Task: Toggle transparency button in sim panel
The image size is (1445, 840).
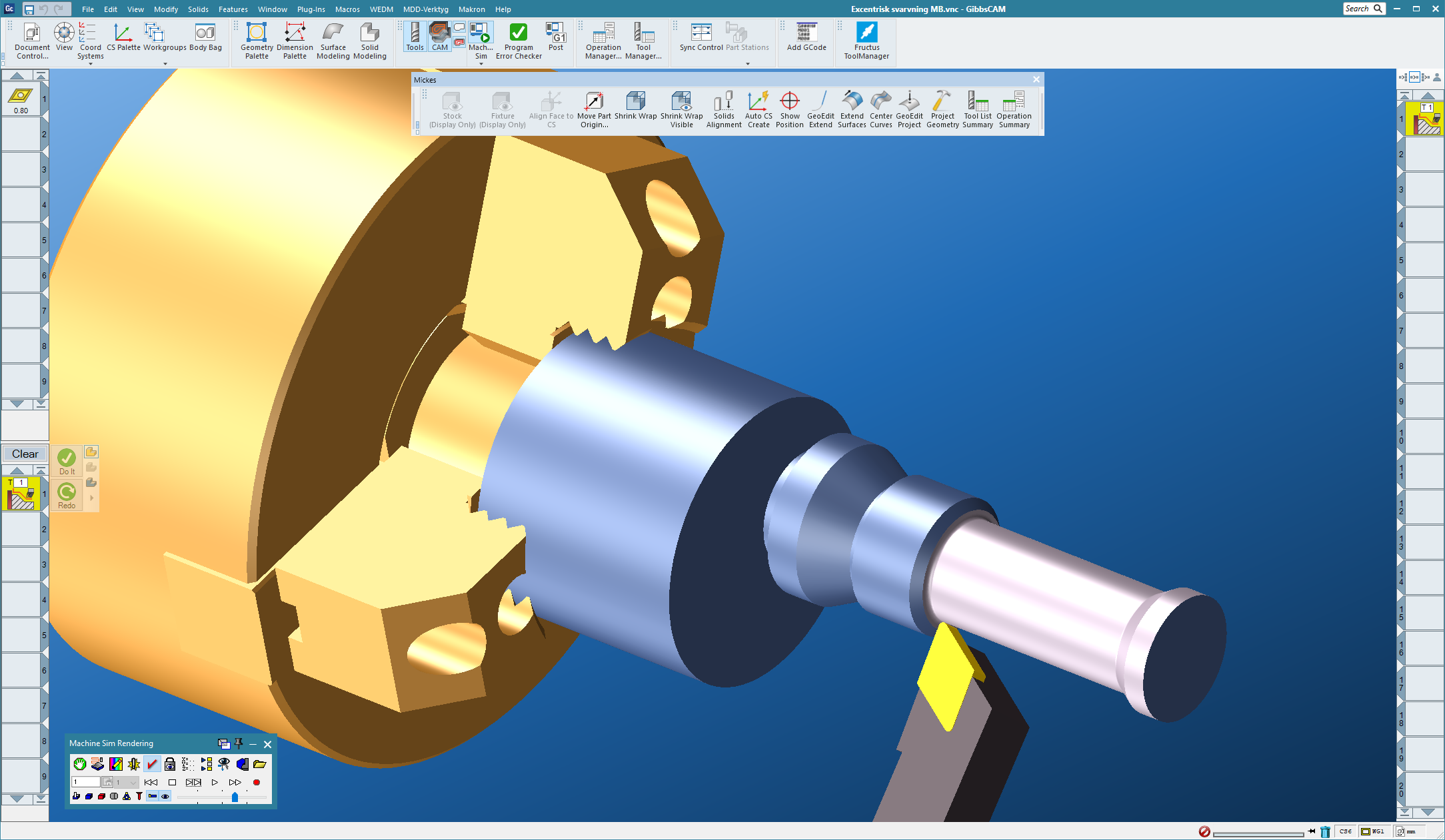Action: tap(114, 796)
